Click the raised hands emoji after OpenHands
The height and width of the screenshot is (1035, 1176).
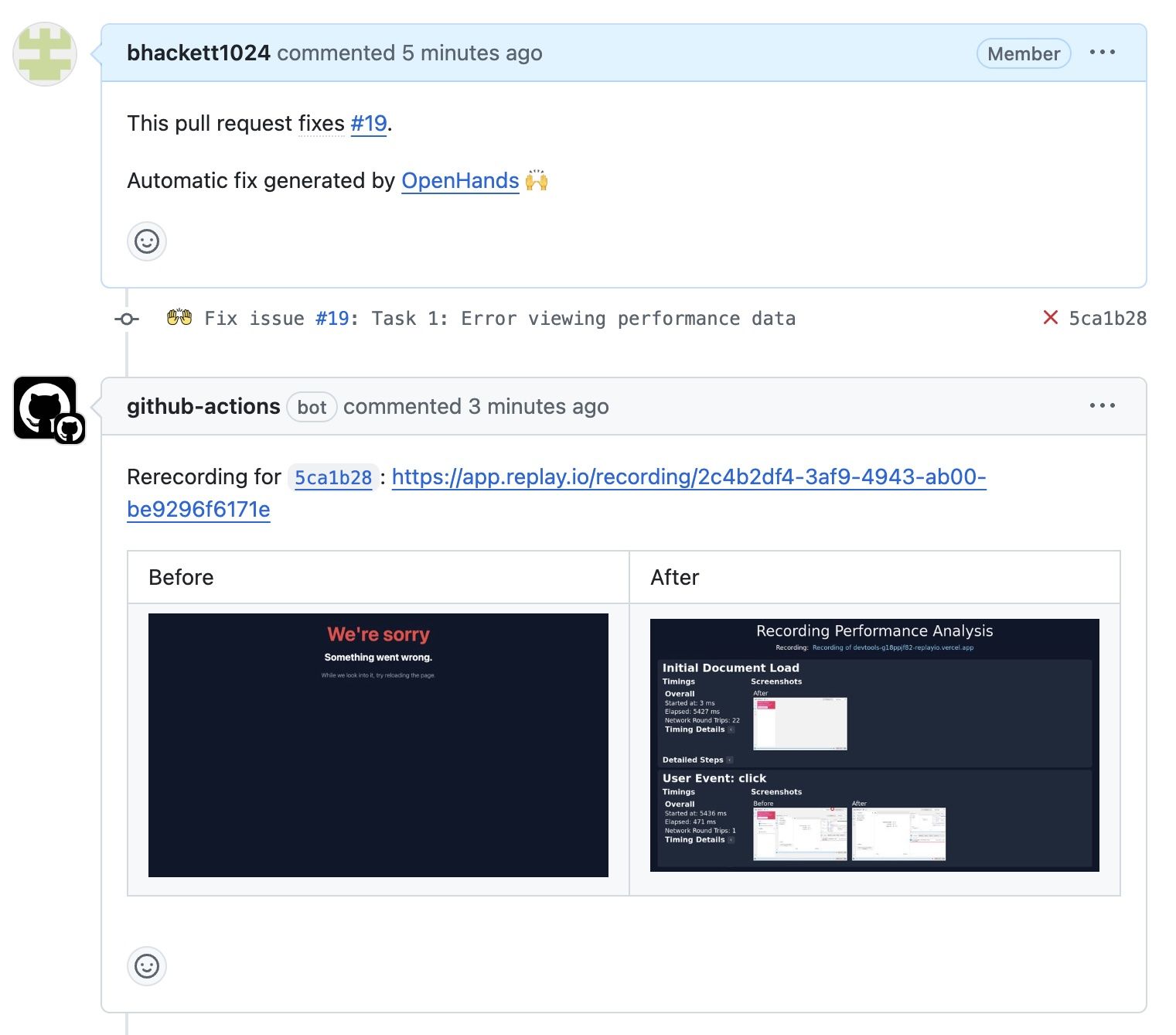point(537,180)
